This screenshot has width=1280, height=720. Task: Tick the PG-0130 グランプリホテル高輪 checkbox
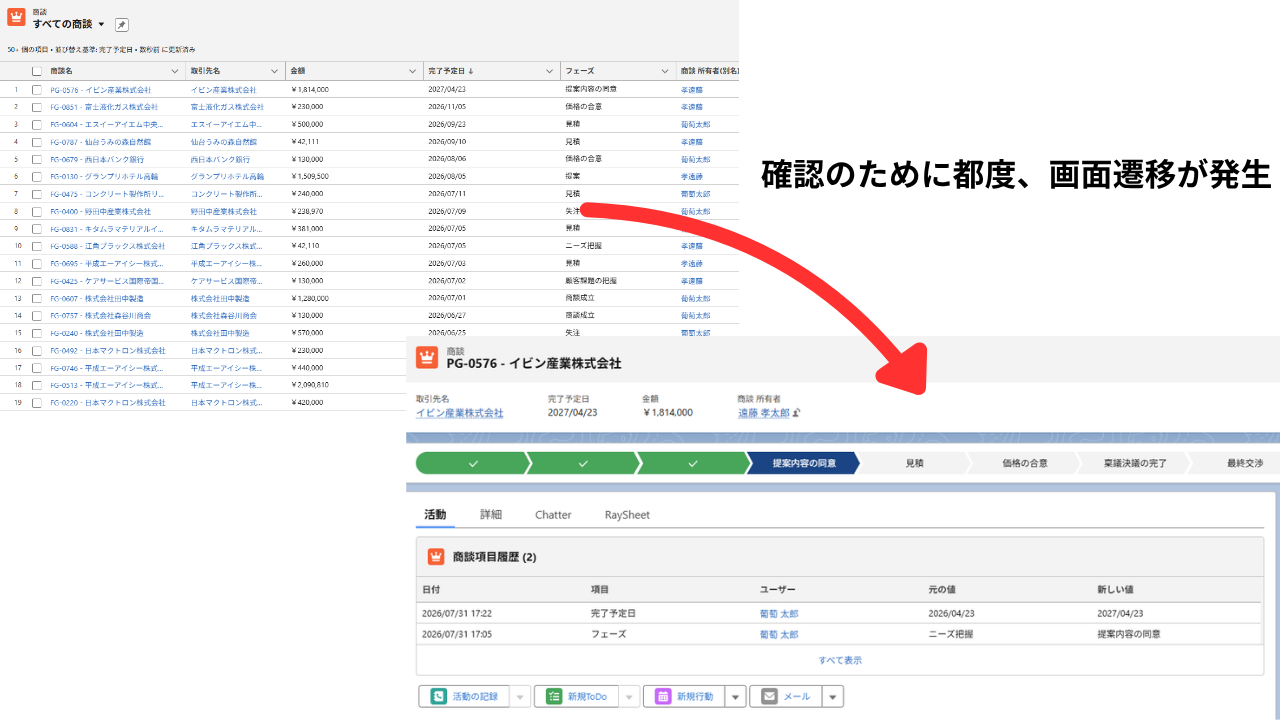[37, 177]
